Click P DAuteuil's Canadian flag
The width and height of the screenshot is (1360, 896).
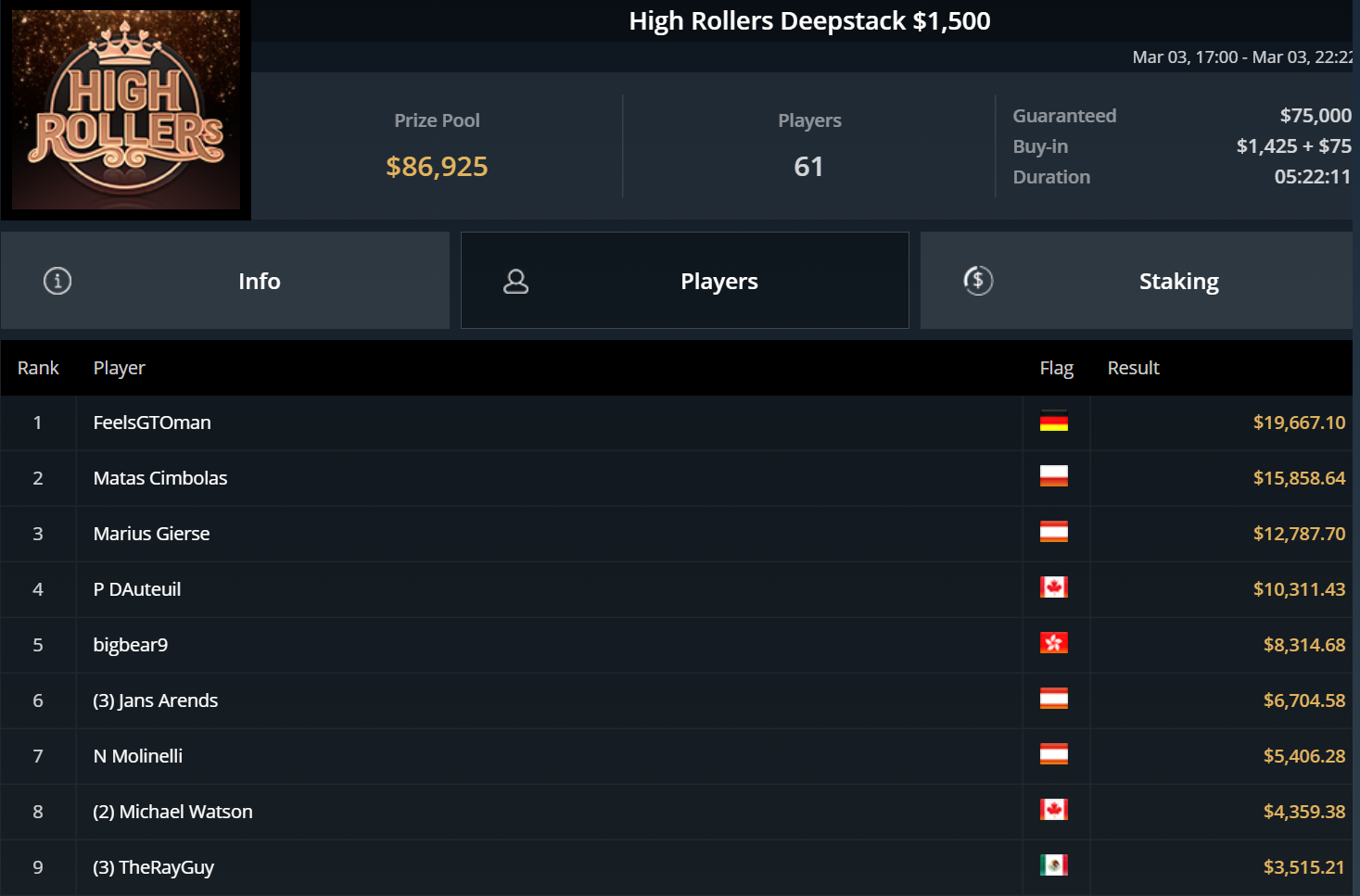[x=1053, y=587]
